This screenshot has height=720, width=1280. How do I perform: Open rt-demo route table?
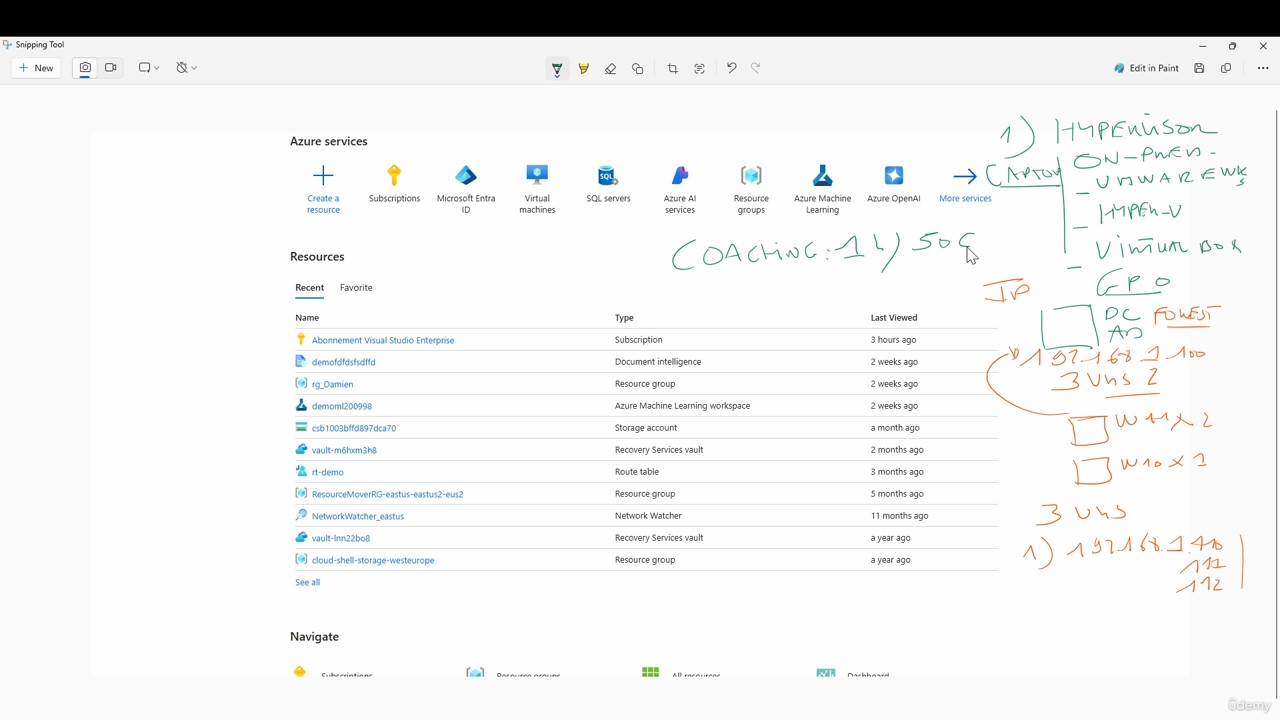pos(327,472)
